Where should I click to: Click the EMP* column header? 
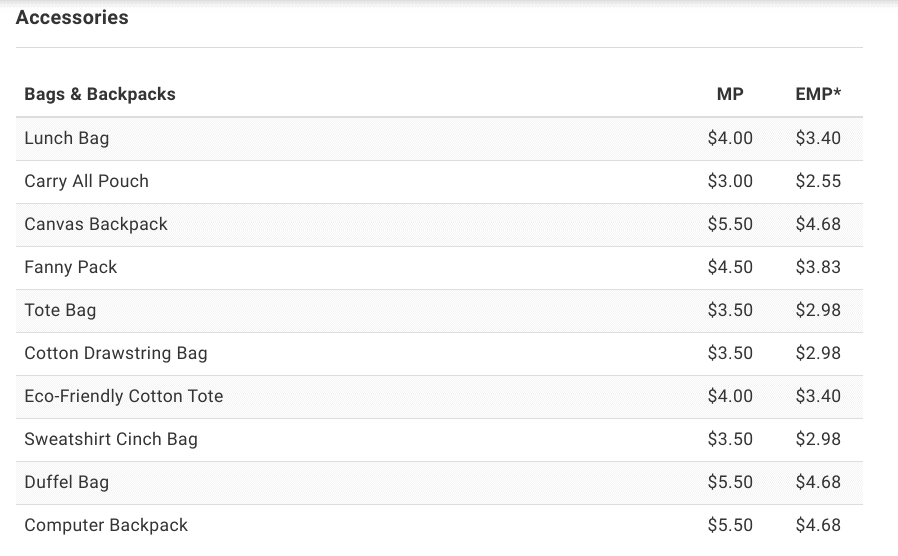pos(818,94)
